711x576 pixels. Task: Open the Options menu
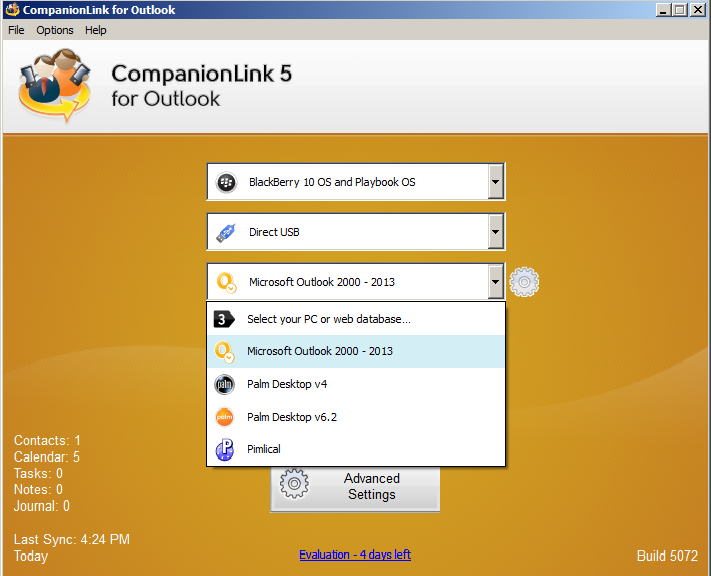click(55, 30)
